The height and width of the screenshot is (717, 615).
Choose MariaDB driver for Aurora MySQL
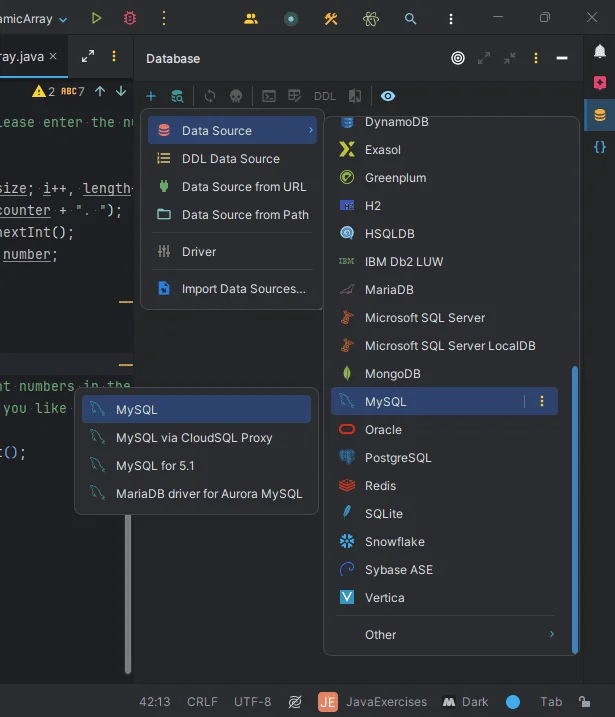coord(196,493)
